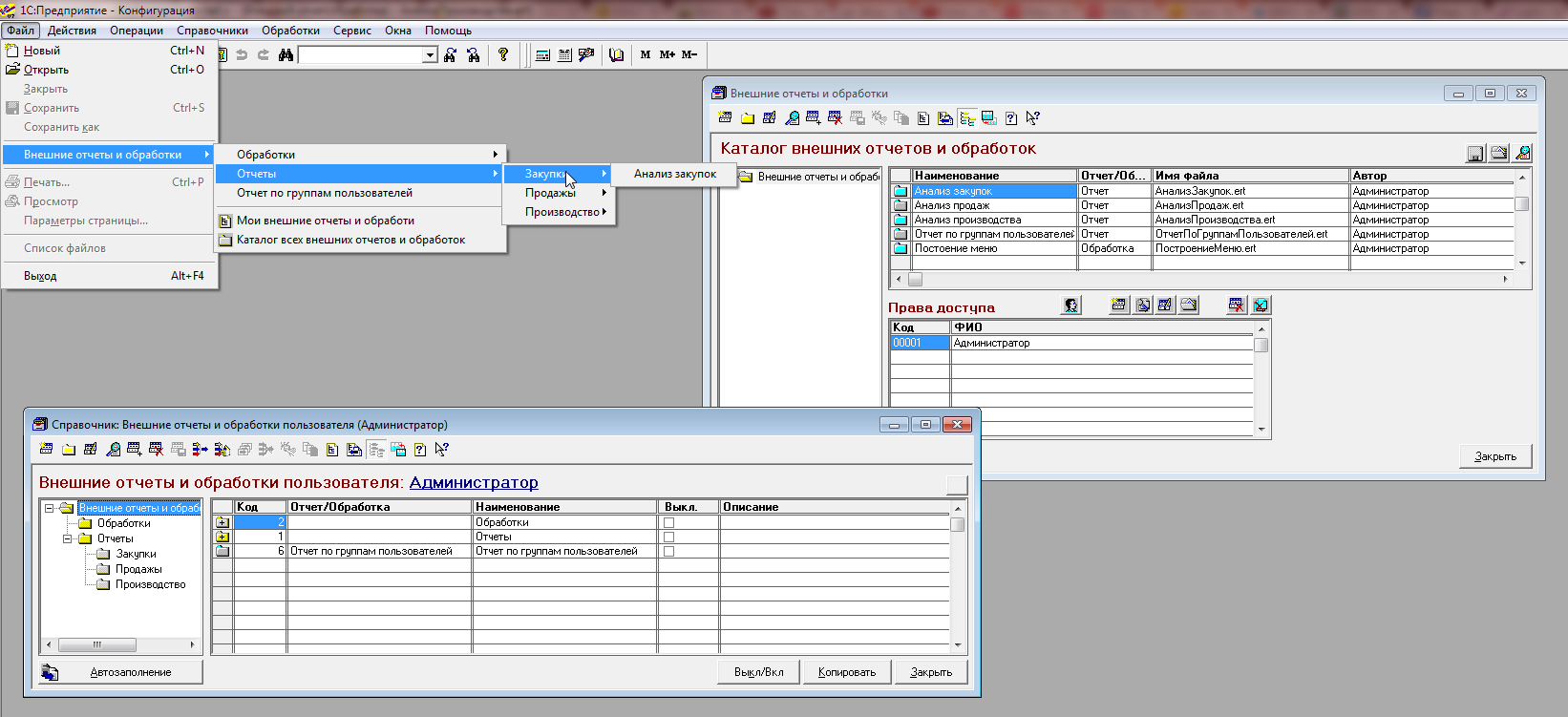Click the save disk icon near catalog title
The width and height of the screenshot is (1568, 717).
[1475, 153]
